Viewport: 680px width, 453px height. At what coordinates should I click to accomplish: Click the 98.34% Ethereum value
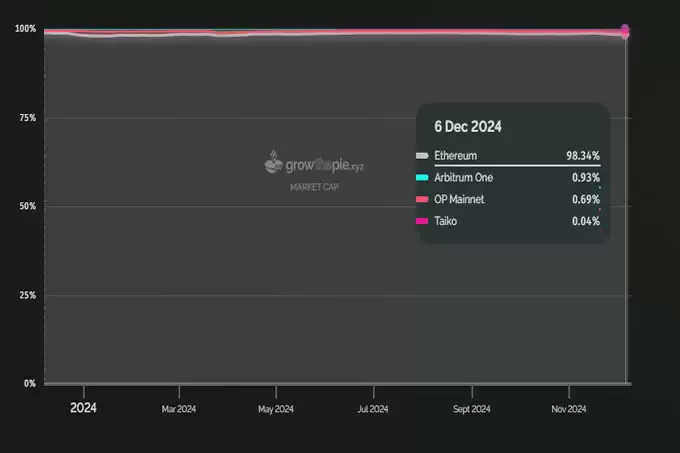(x=583, y=156)
